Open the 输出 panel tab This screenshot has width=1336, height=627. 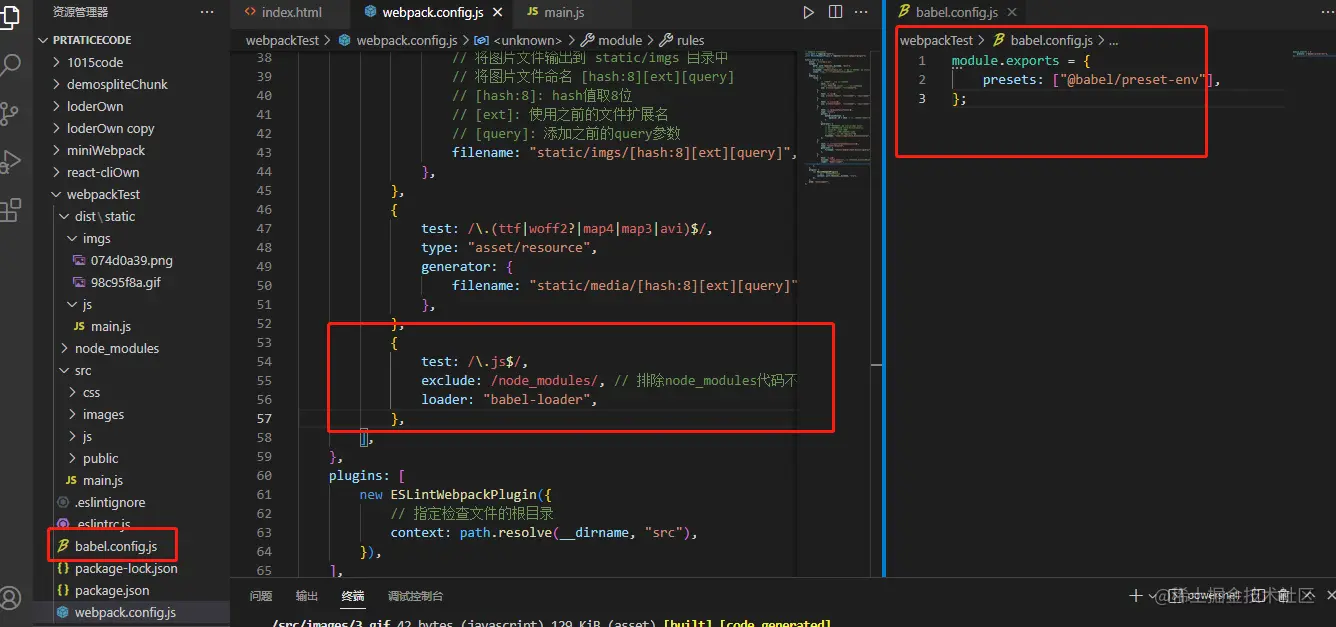click(x=307, y=596)
